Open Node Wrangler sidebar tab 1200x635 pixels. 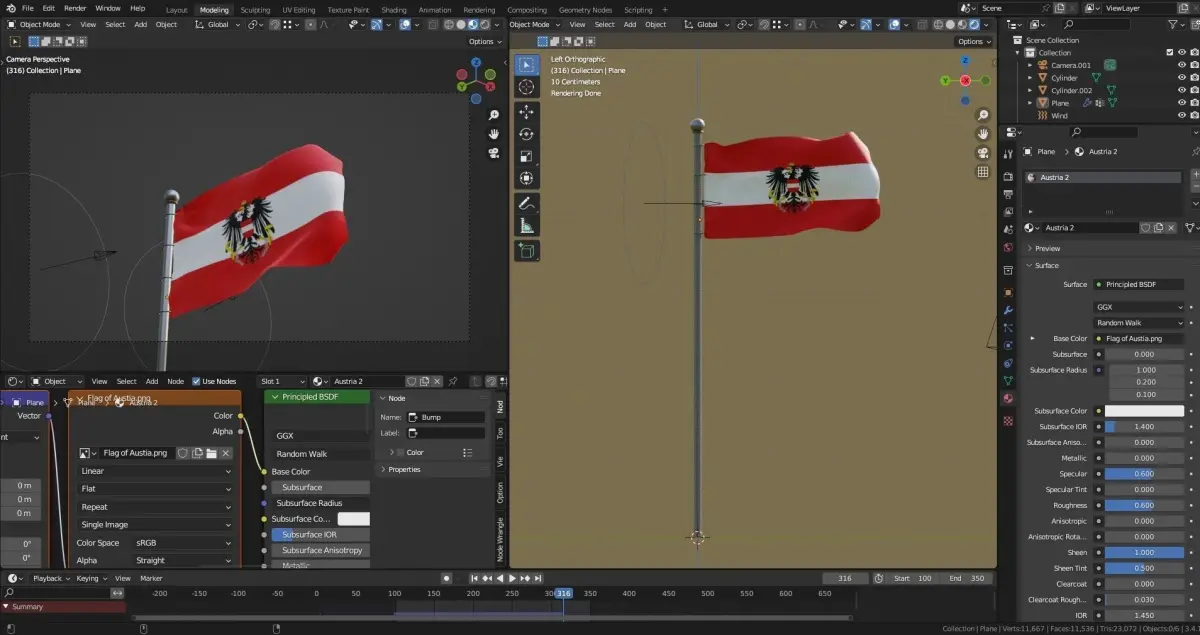501,541
